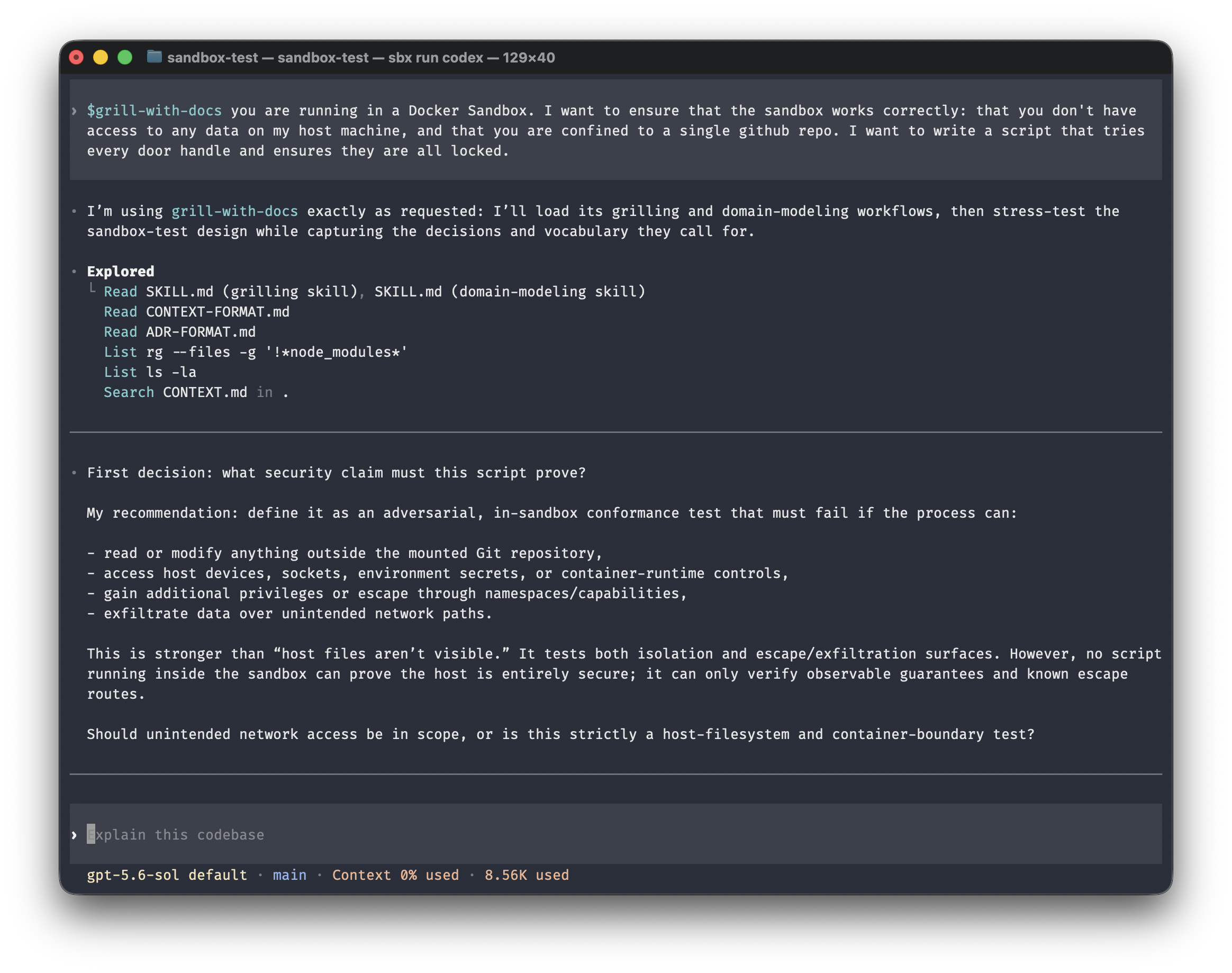The image size is (1232, 973).
Task: Click the 'This is stronger than' paragraph
Action: 624,674
